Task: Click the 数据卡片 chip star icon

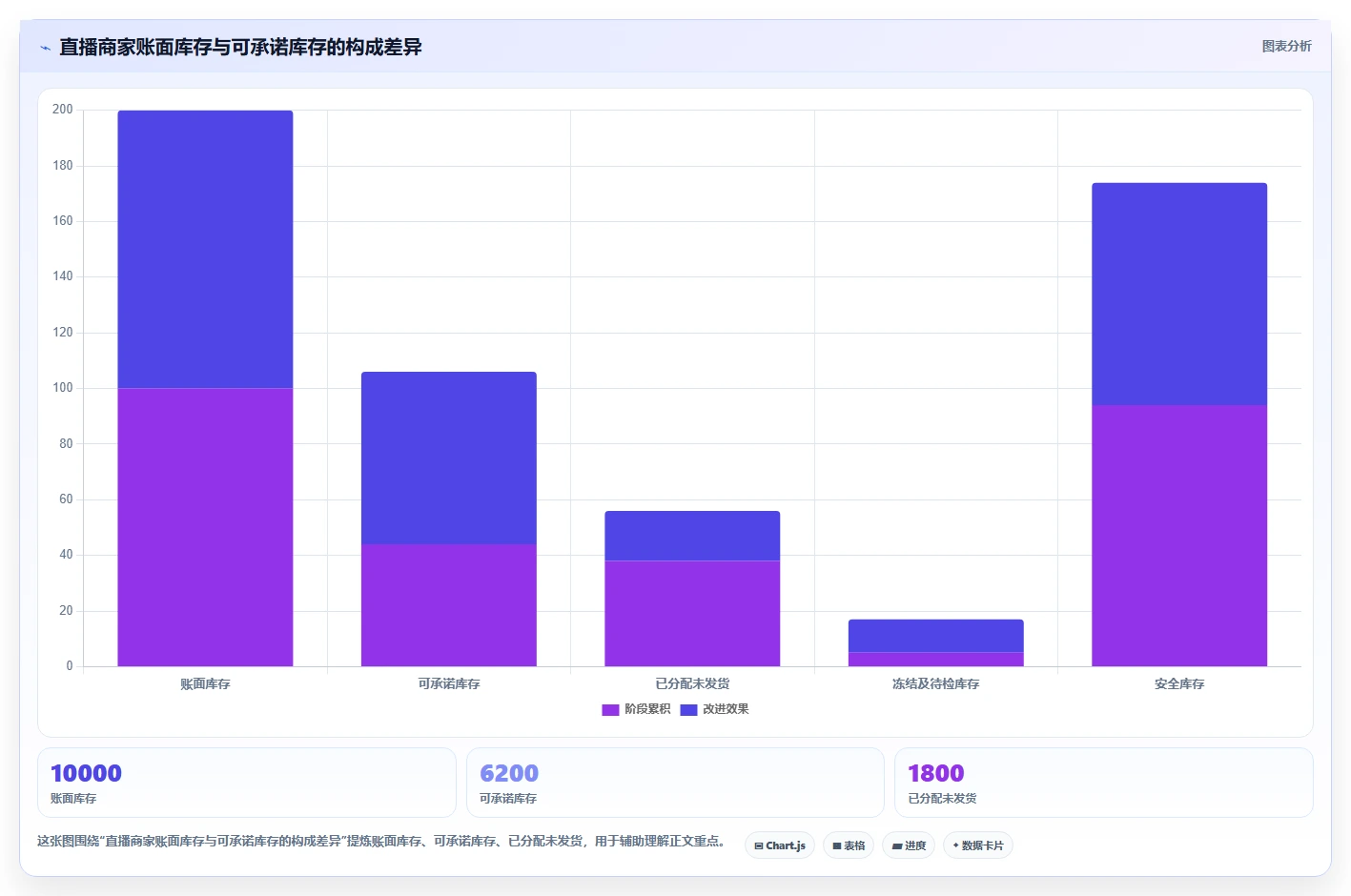Action: tap(956, 845)
